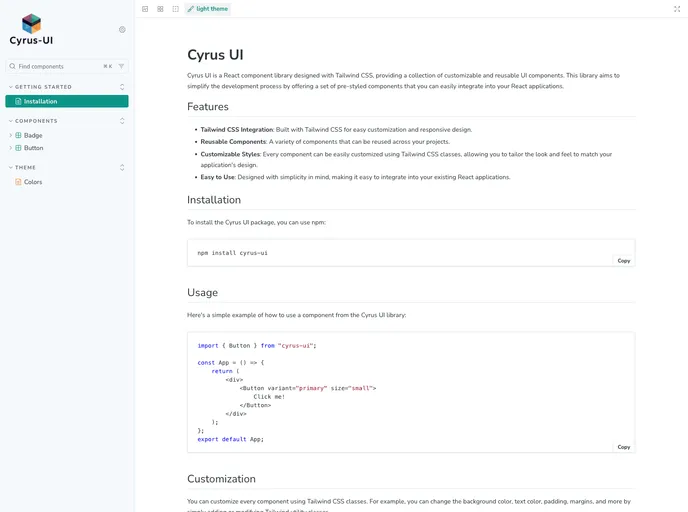Toggle outline mode in toolbar
The height and width of the screenshot is (512, 688).
pos(176,9)
